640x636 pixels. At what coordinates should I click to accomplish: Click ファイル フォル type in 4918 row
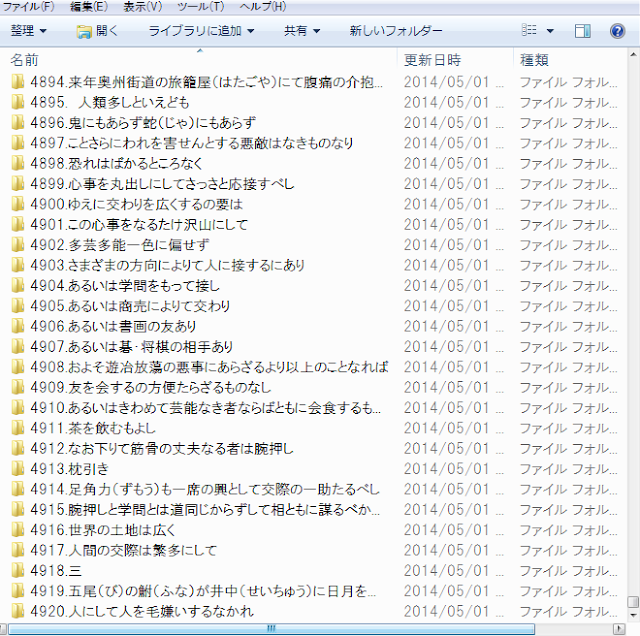pyautogui.click(x=568, y=570)
